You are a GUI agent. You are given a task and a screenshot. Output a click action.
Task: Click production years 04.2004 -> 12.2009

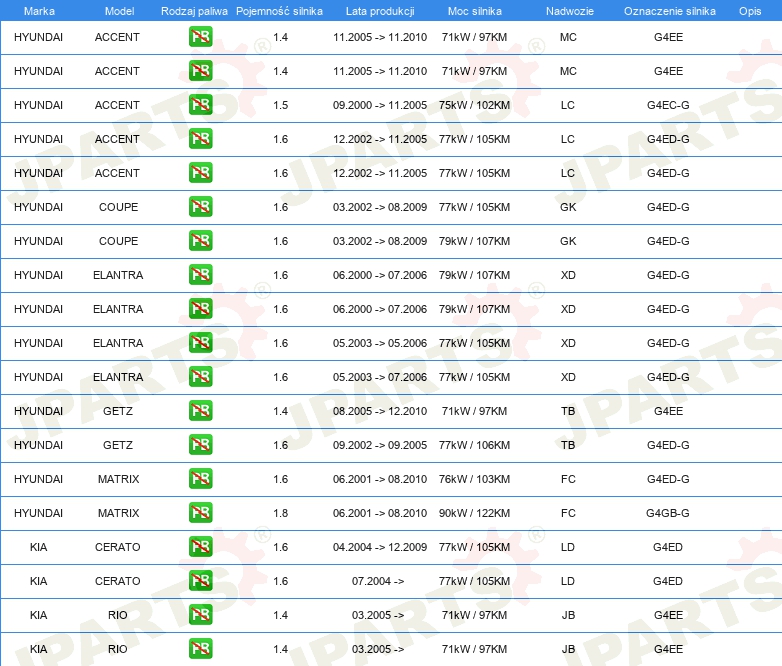[380, 547]
